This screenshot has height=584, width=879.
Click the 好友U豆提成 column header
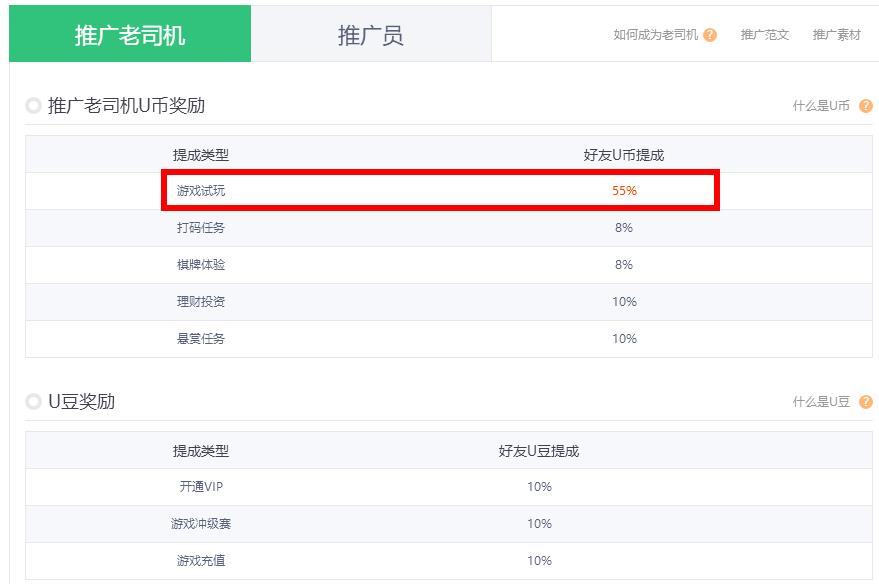coord(539,451)
